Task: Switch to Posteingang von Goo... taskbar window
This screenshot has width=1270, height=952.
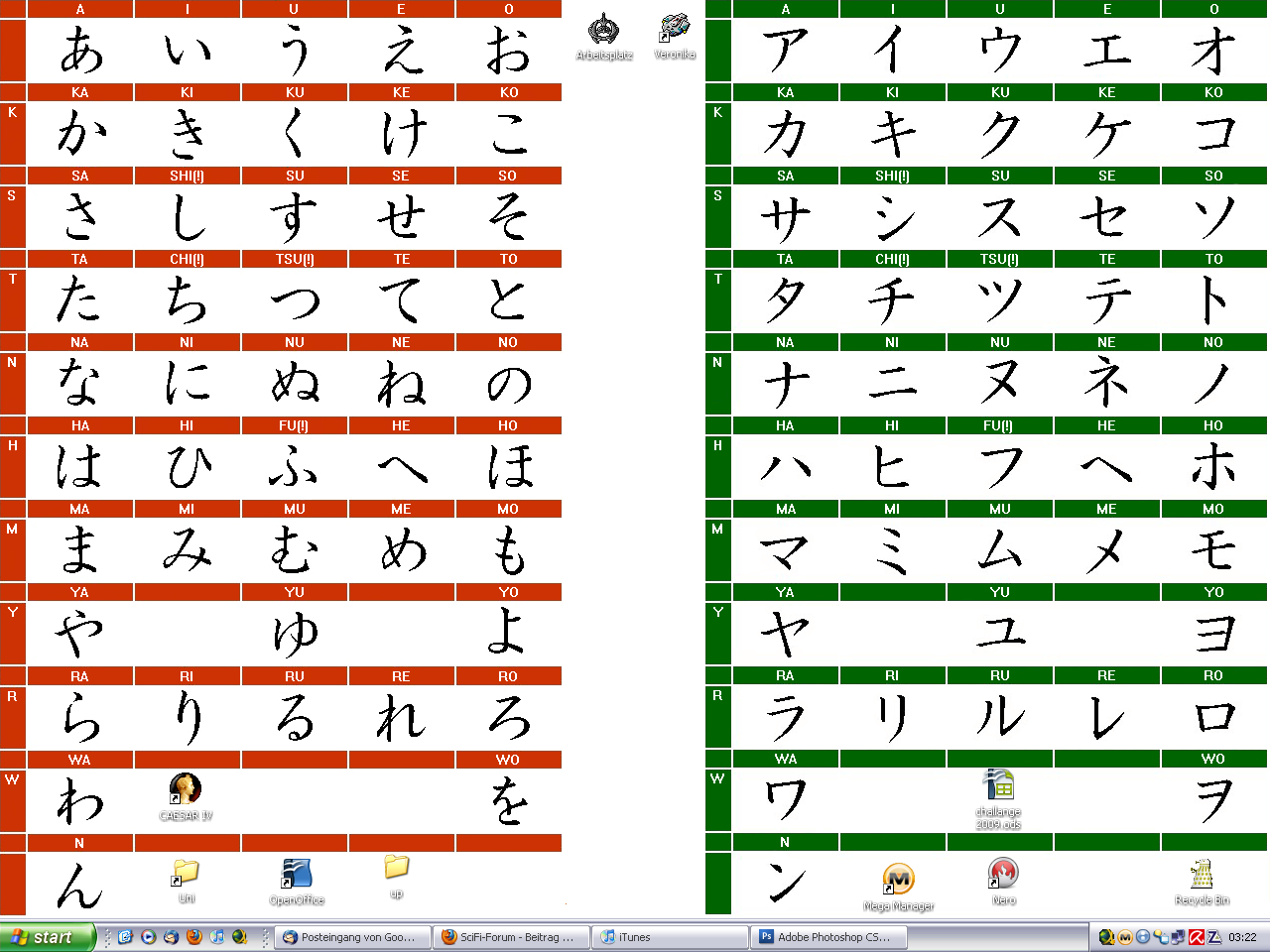Action: (x=352, y=937)
